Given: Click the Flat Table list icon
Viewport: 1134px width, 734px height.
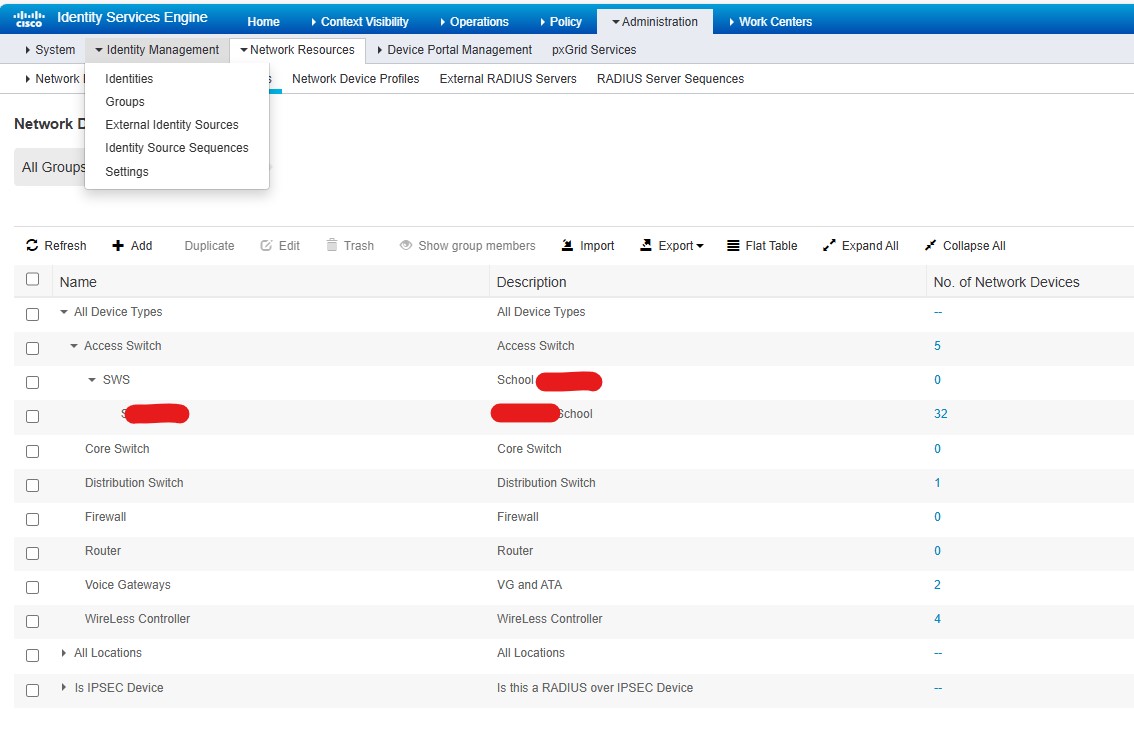Looking at the screenshot, I should click(733, 245).
